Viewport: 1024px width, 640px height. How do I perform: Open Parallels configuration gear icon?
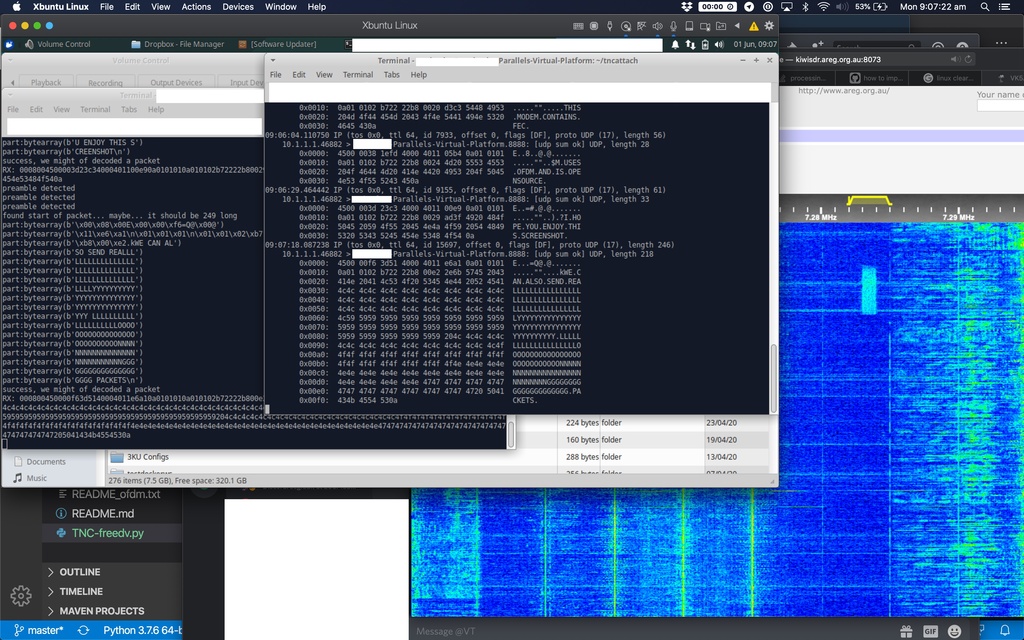[x=769, y=26]
